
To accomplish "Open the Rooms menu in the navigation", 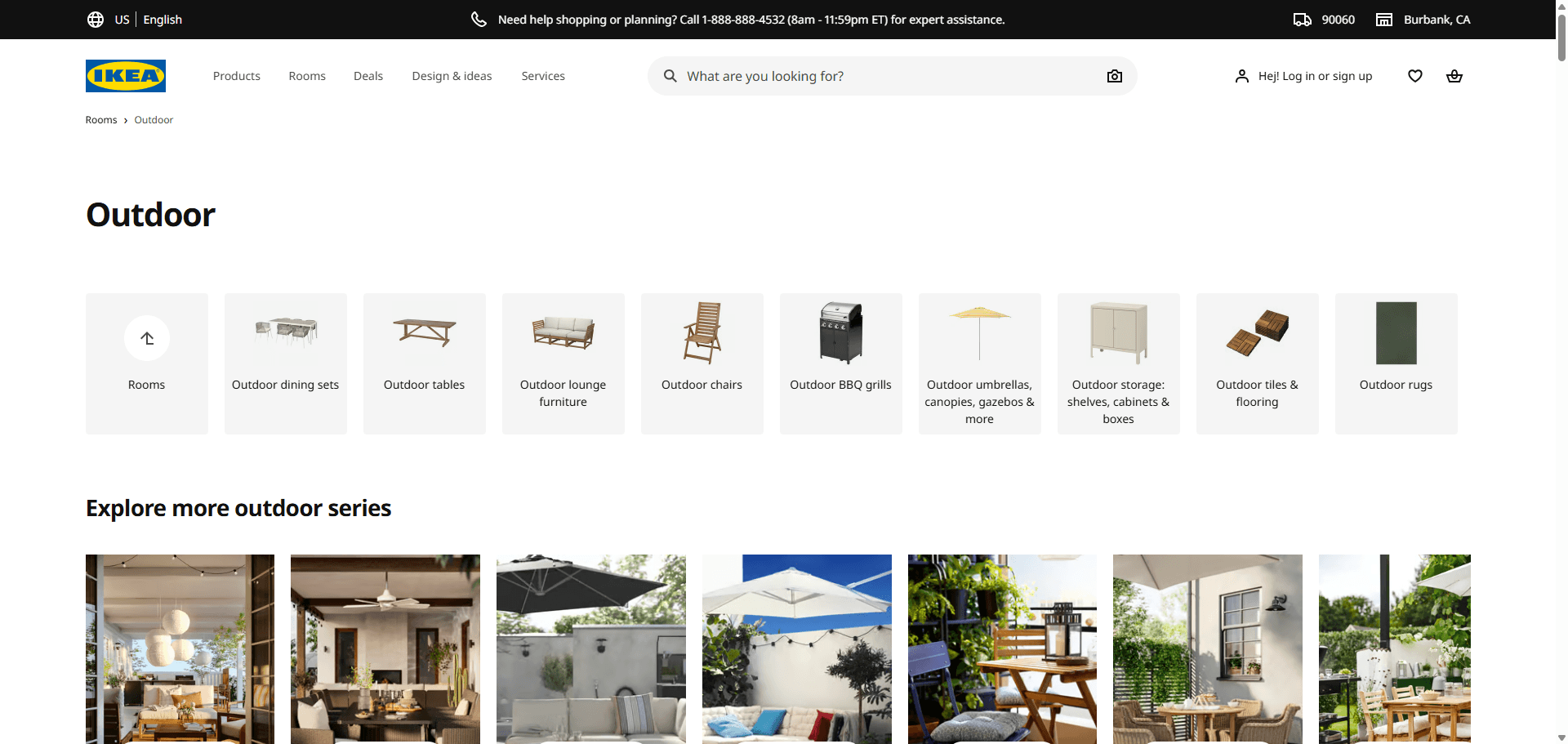I will pyautogui.click(x=306, y=76).
